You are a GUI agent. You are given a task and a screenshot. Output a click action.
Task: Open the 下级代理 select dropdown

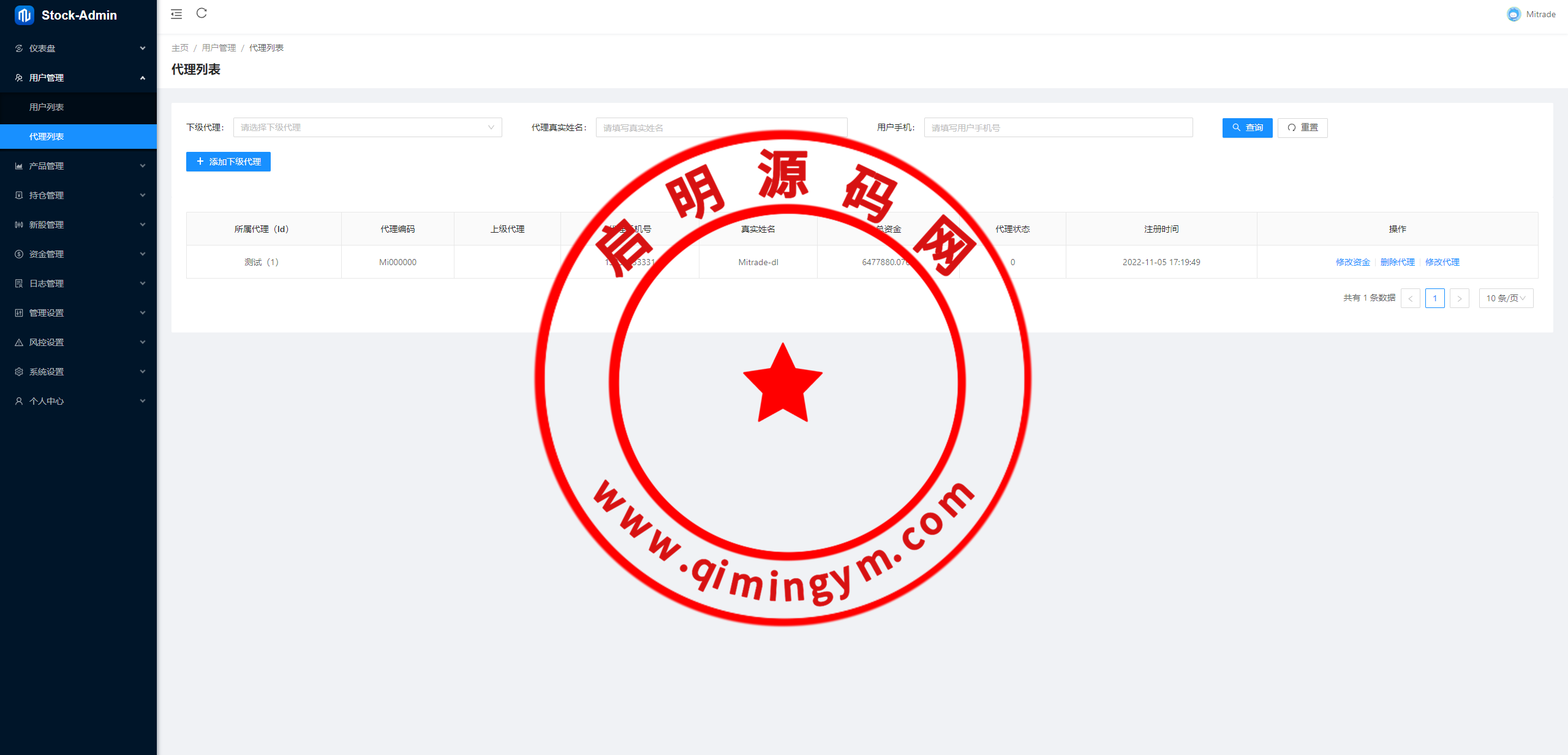[367, 127]
